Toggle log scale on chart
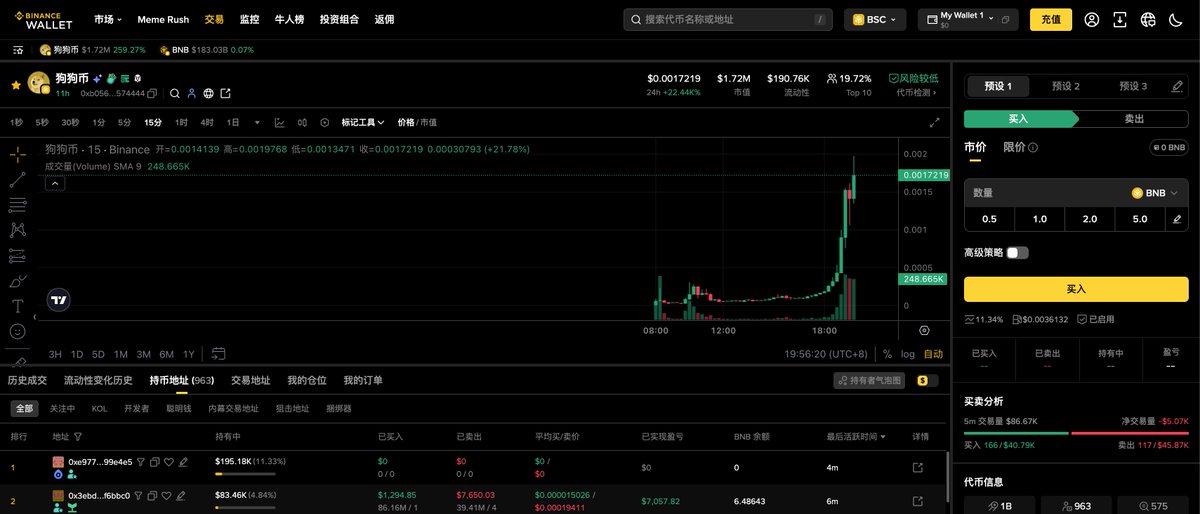 point(908,354)
